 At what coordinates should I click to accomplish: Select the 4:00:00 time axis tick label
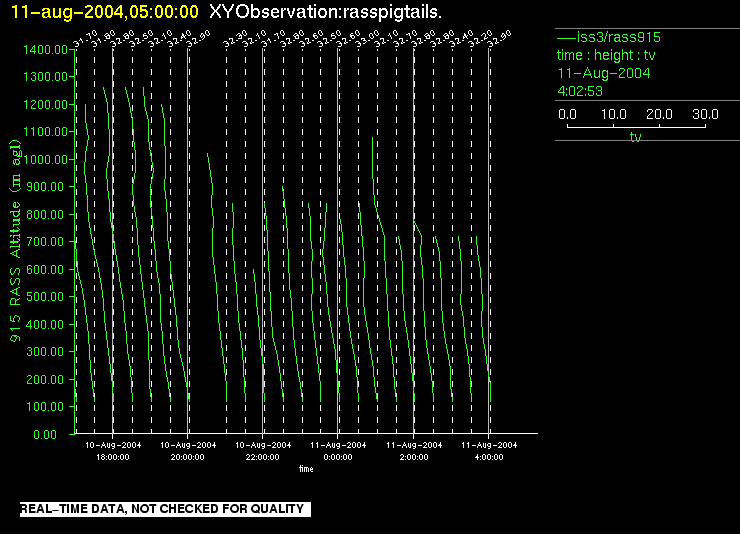tap(489, 456)
